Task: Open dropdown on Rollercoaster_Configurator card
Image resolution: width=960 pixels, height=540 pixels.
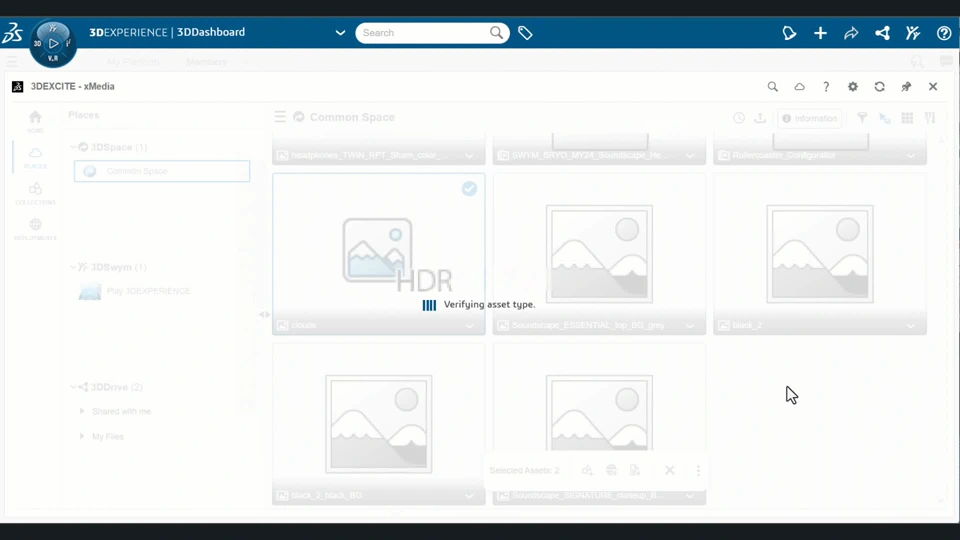Action: 910,156
